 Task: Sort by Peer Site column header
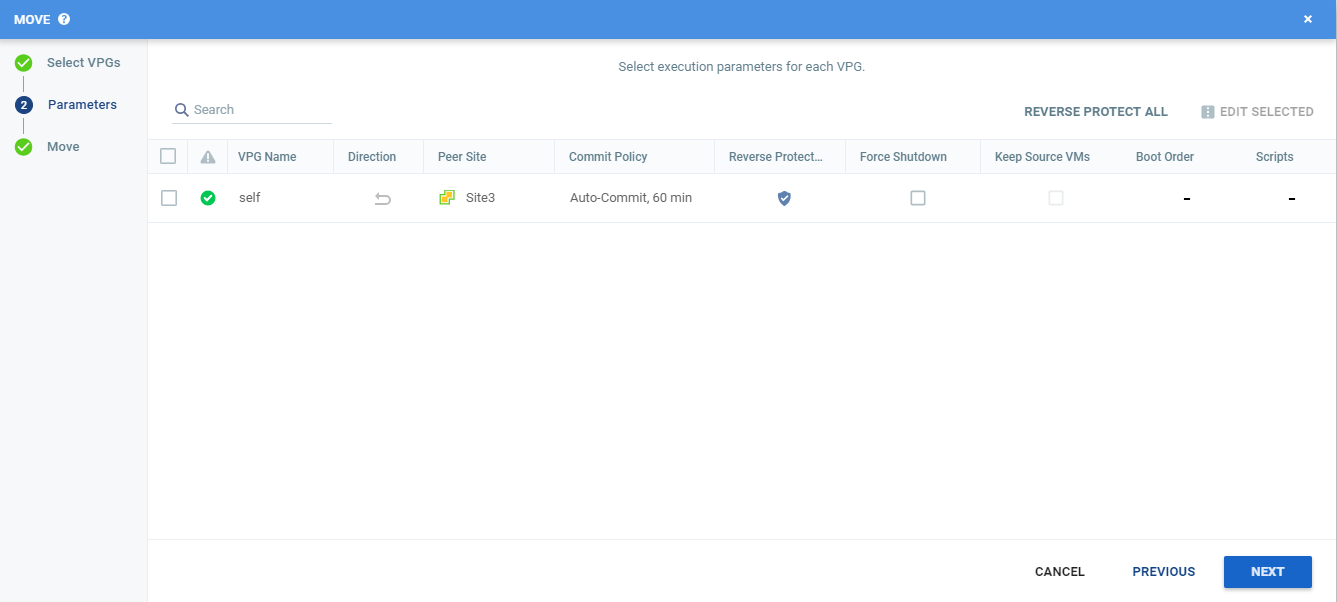coord(462,157)
